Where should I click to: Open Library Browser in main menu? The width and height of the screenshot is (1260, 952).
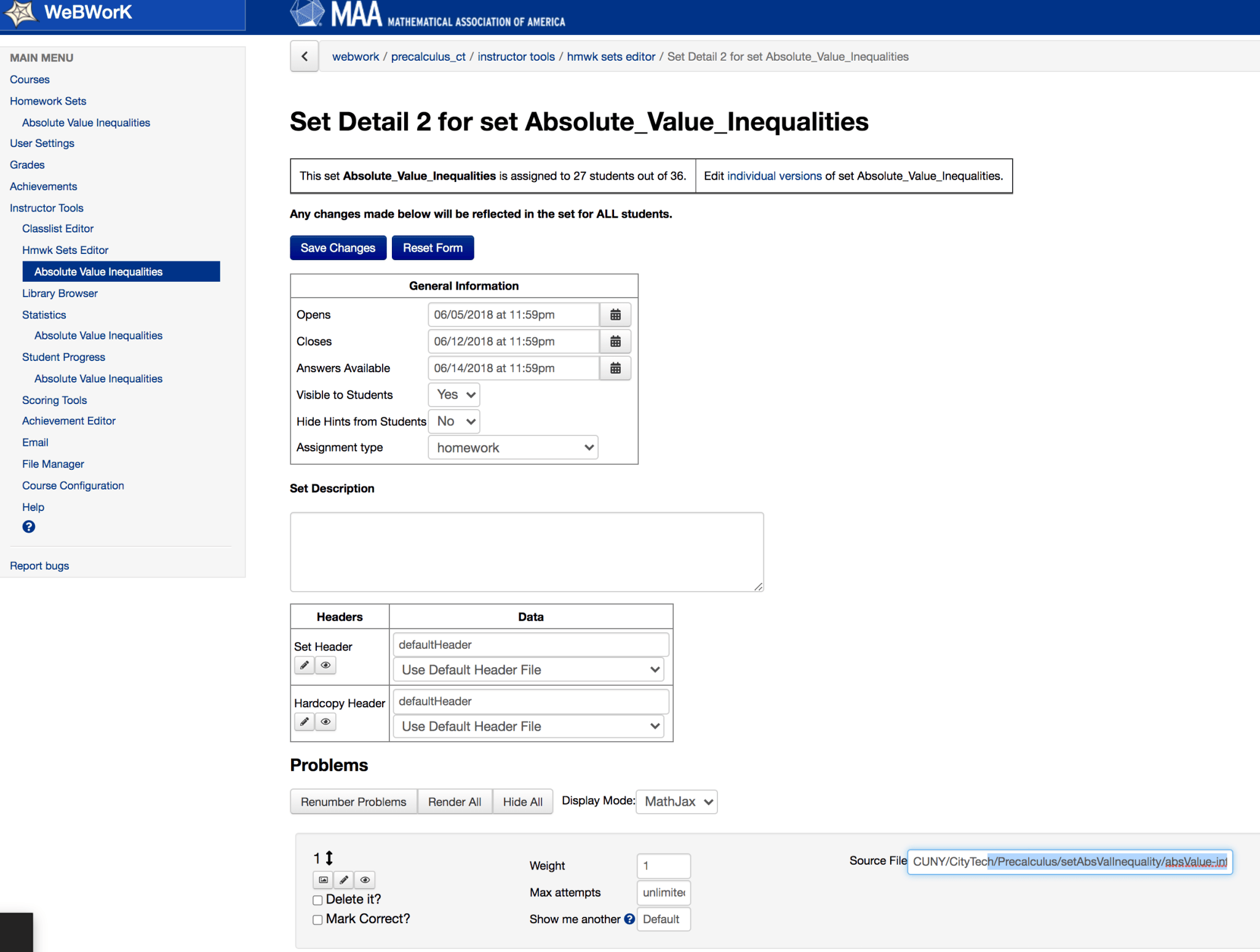pyautogui.click(x=60, y=293)
